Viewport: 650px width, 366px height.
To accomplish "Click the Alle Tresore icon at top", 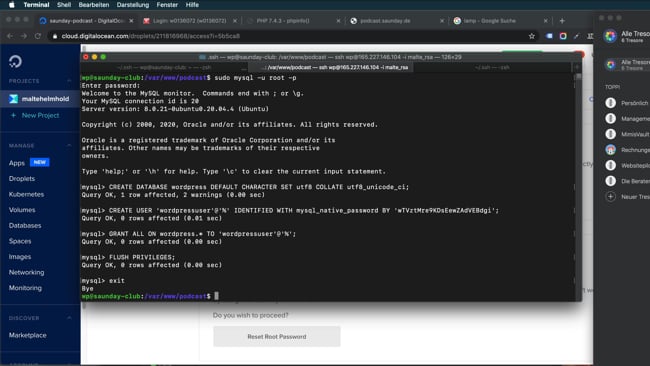I will [x=610, y=36].
